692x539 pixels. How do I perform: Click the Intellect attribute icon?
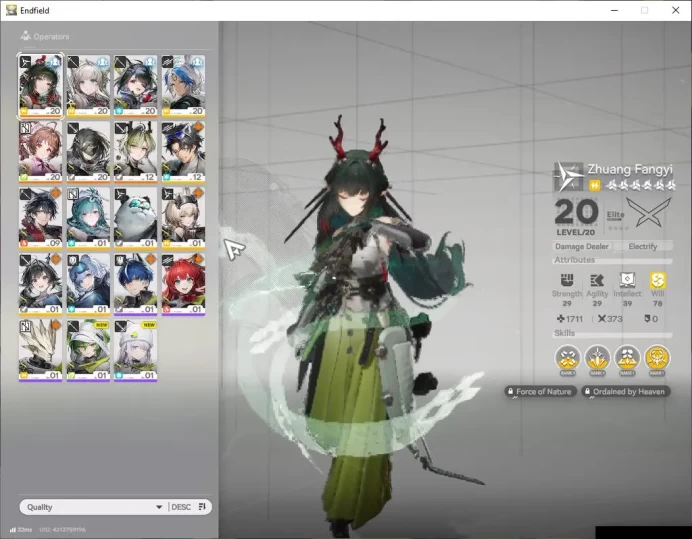tap(627, 280)
